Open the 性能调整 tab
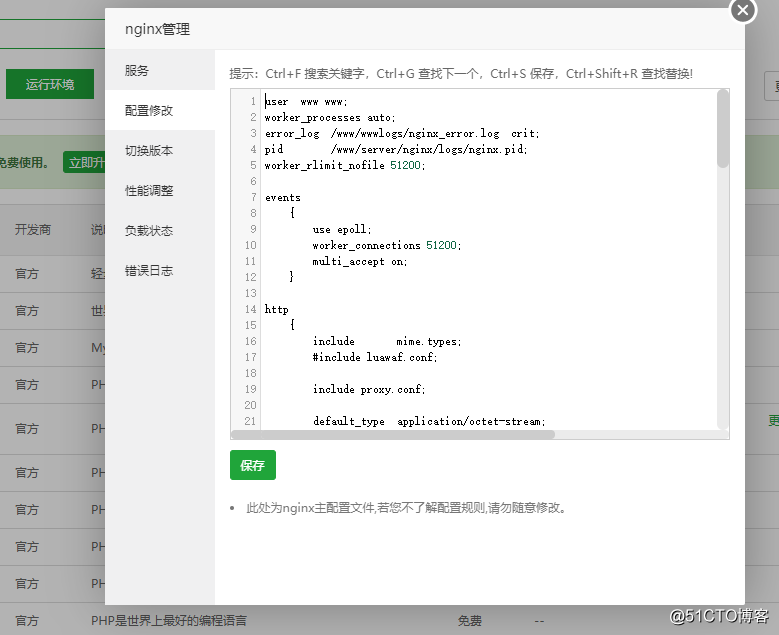779x635 pixels. click(160, 190)
